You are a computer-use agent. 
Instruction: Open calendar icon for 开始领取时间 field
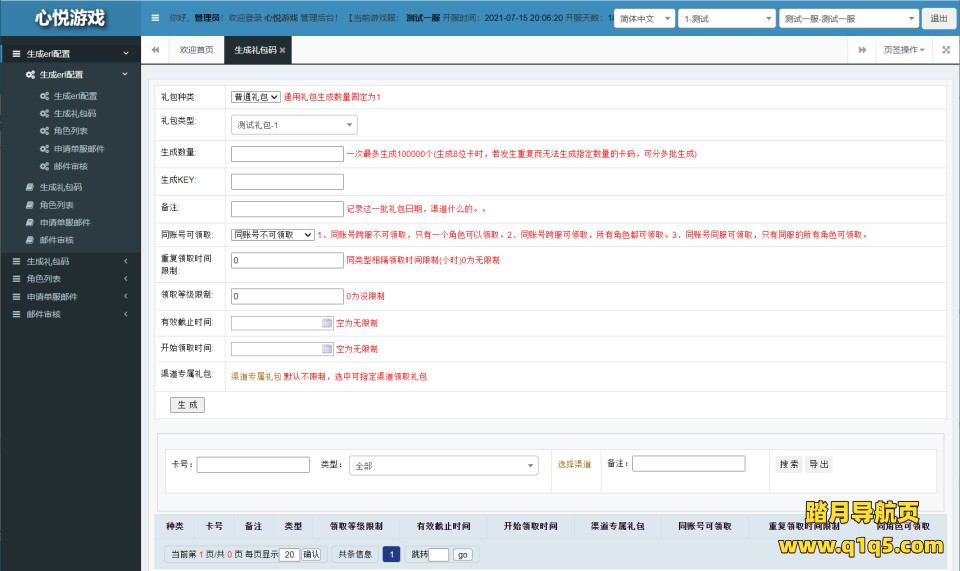pos(327,349)
